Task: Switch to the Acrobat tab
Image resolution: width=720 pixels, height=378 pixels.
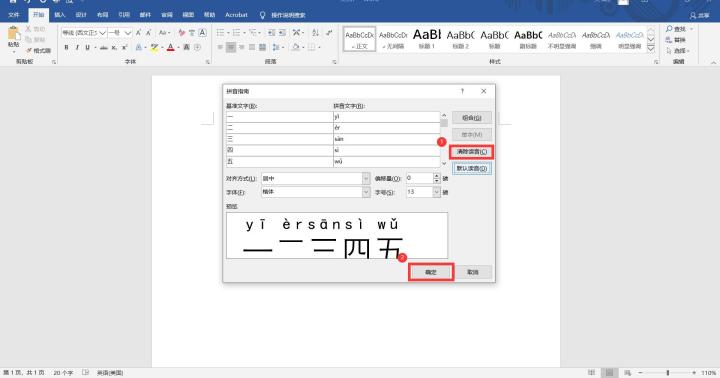Action: point(236,15)
